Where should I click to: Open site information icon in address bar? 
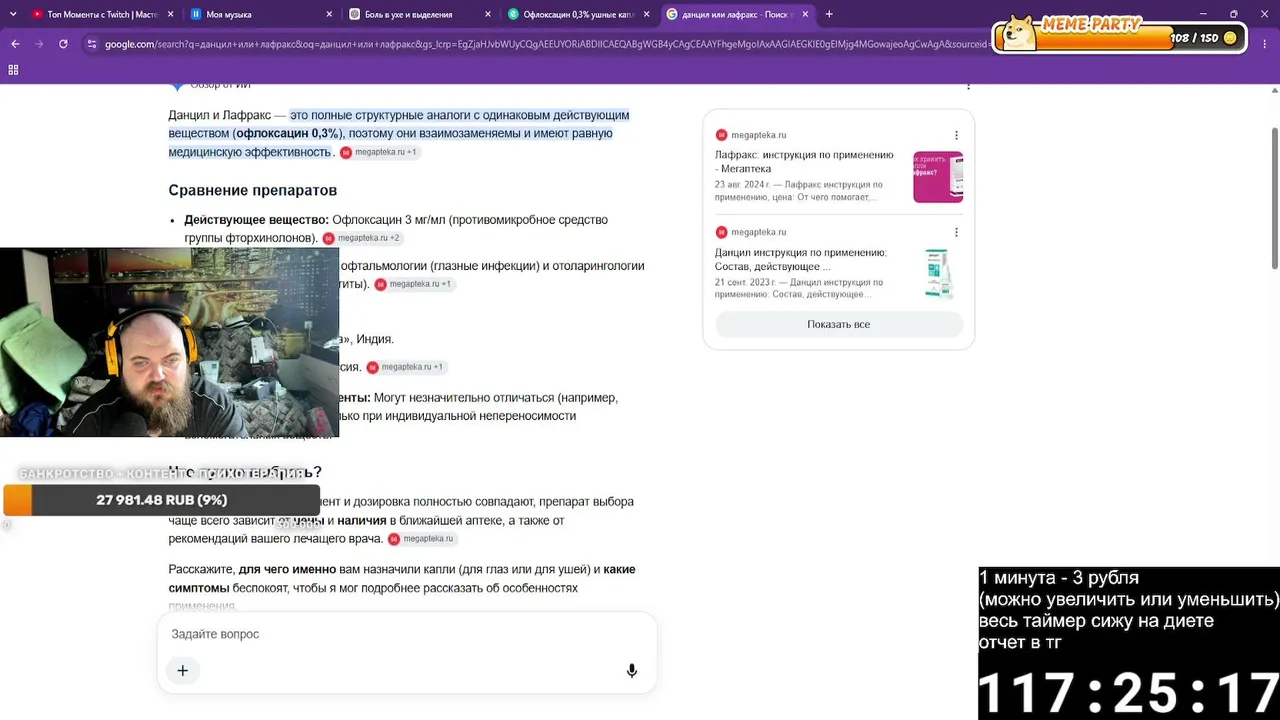click(92, 44)
